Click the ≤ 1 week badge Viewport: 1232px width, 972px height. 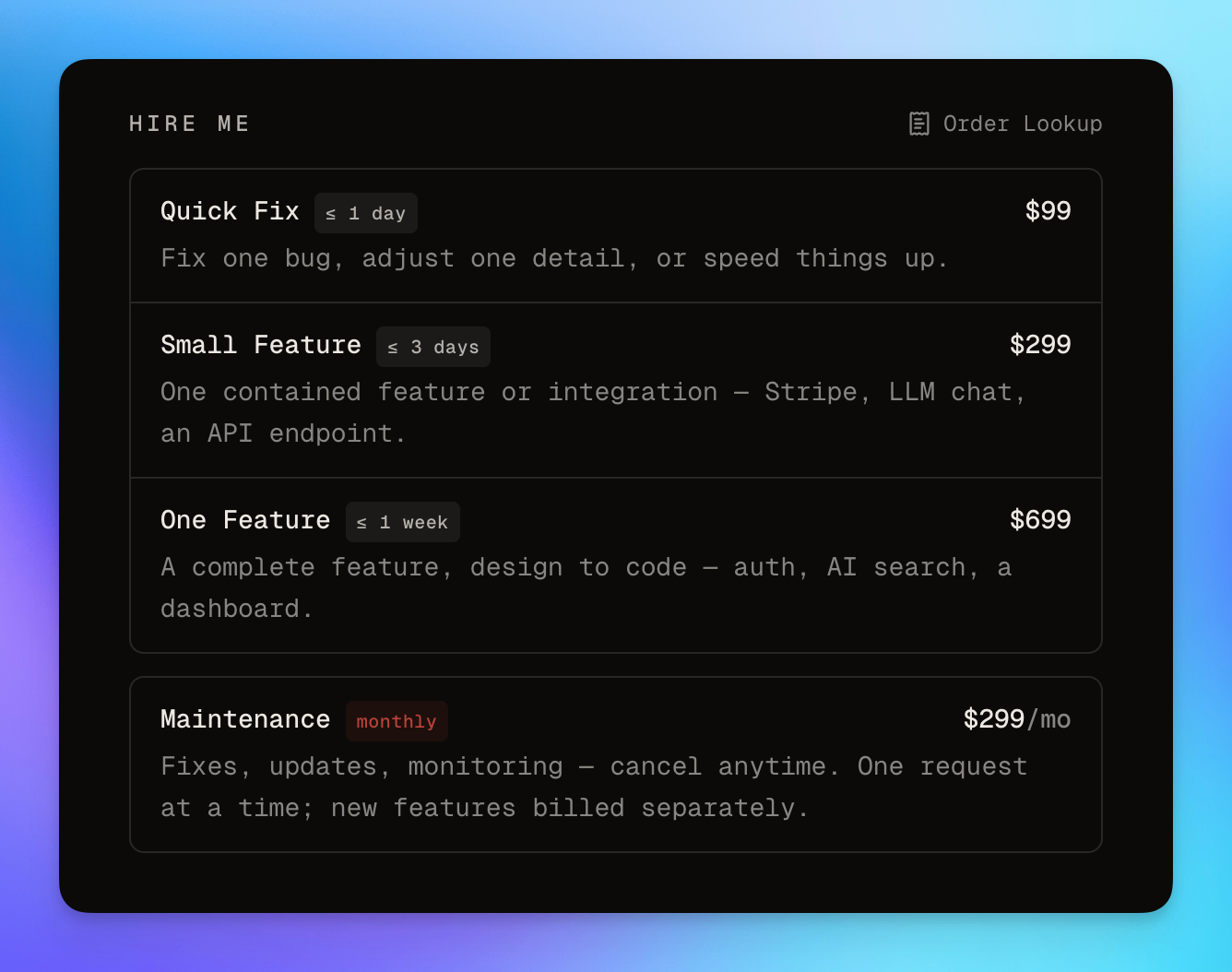(403, 522)
